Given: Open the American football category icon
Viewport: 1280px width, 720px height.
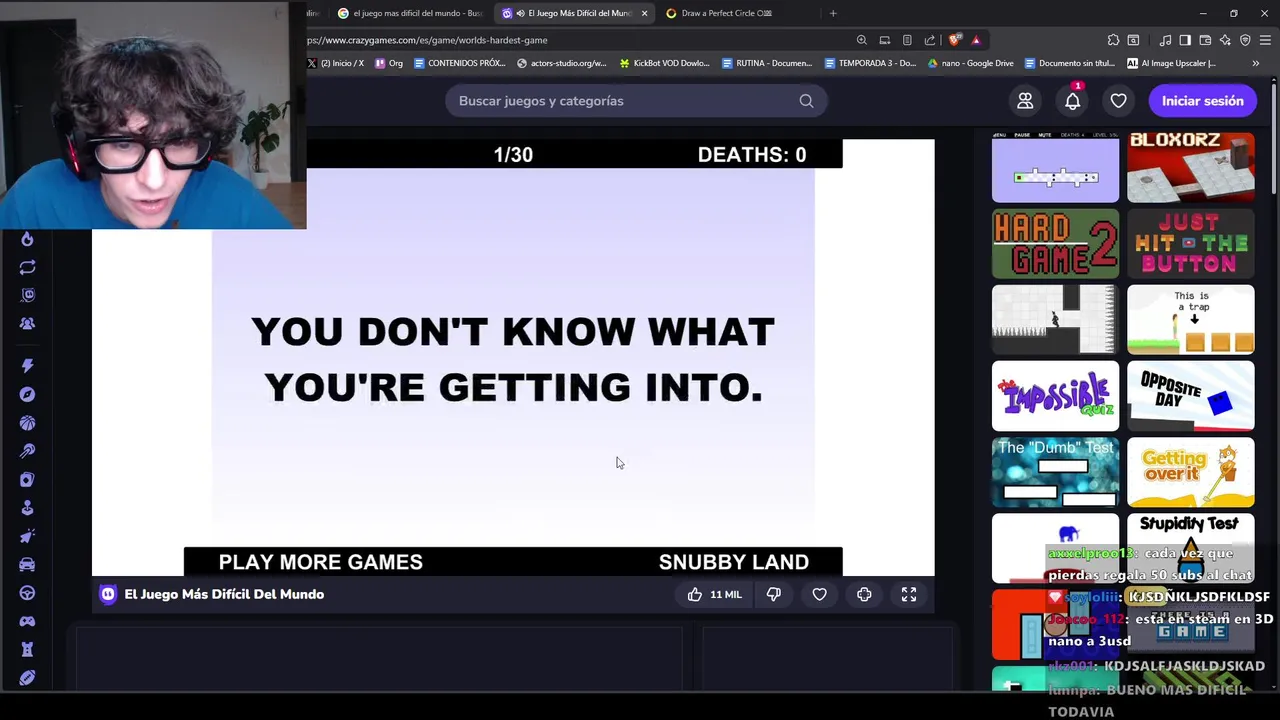Looking at the screenshot, I should click(27, 677).
